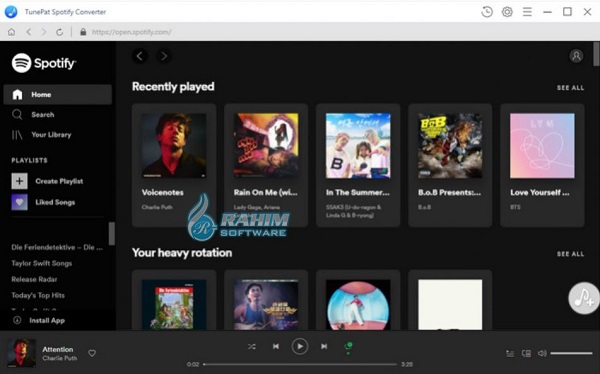Click the Spotify logo
600x374 pixels.
(44, 63)
